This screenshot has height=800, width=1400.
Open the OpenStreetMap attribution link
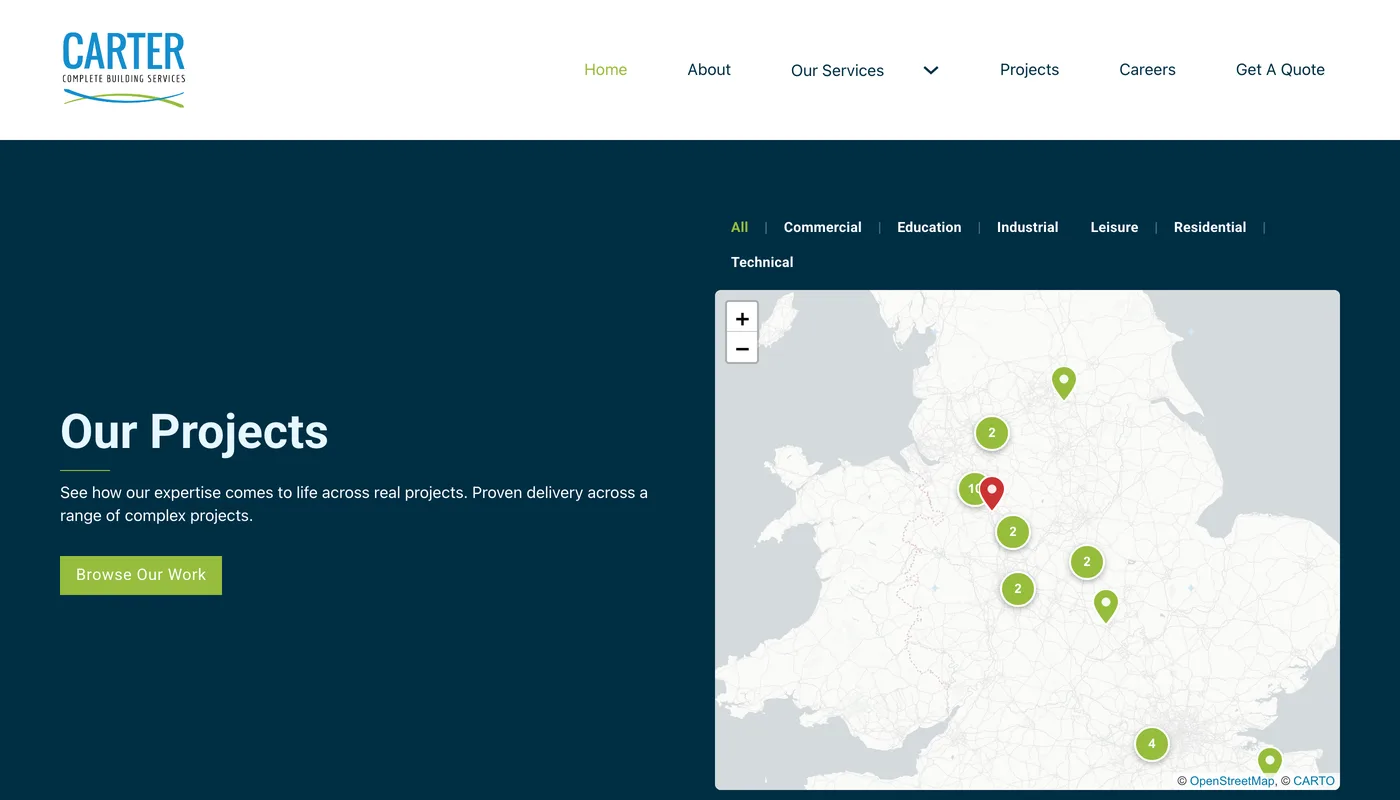pyautogui.click(x=1232, y=781)
